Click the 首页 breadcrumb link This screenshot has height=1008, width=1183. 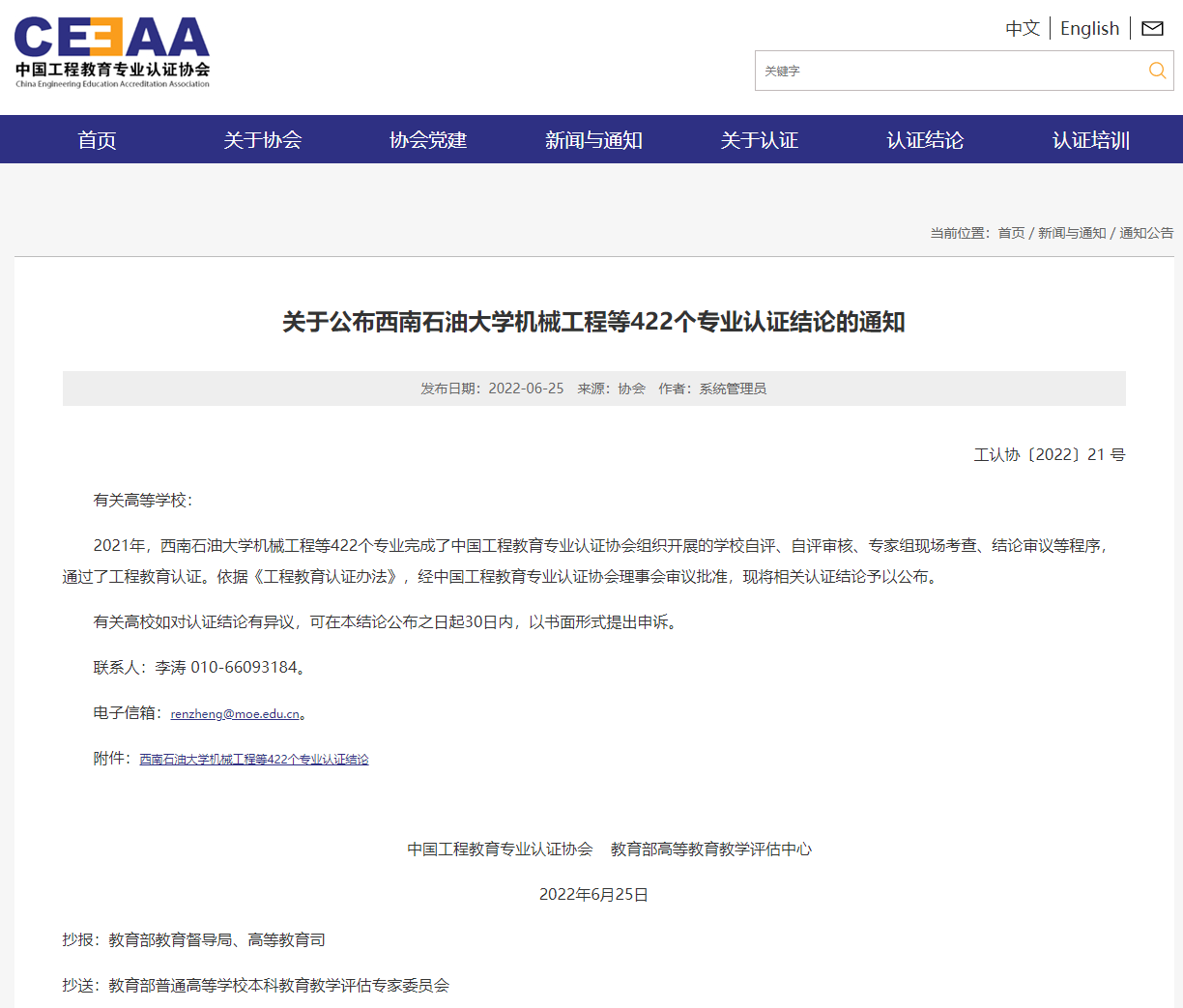click(x=1011, y=233)
